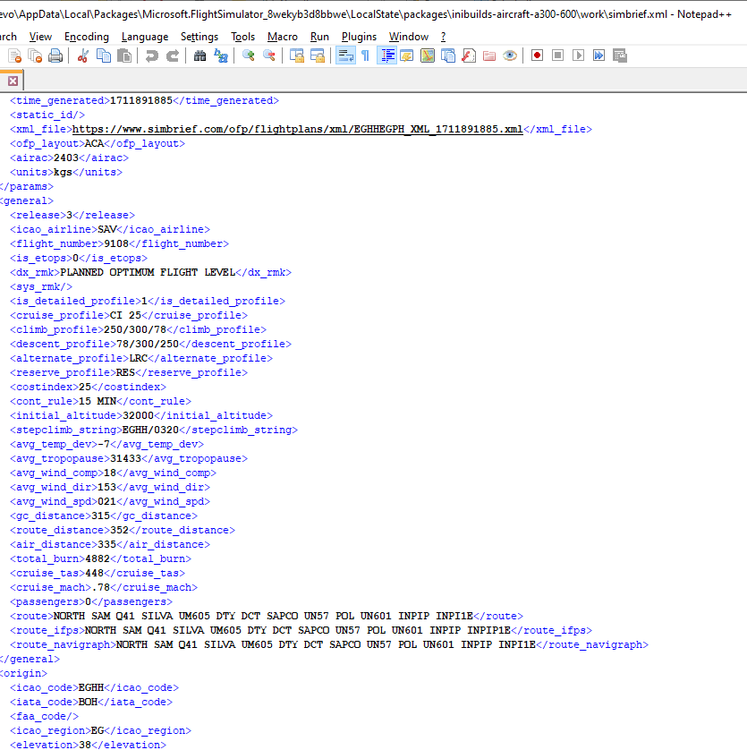Toggle Synchronize Horizontal Scrolling icon
Image resolution: width=747 pixels, height=750 pixels.
(318, 56)
